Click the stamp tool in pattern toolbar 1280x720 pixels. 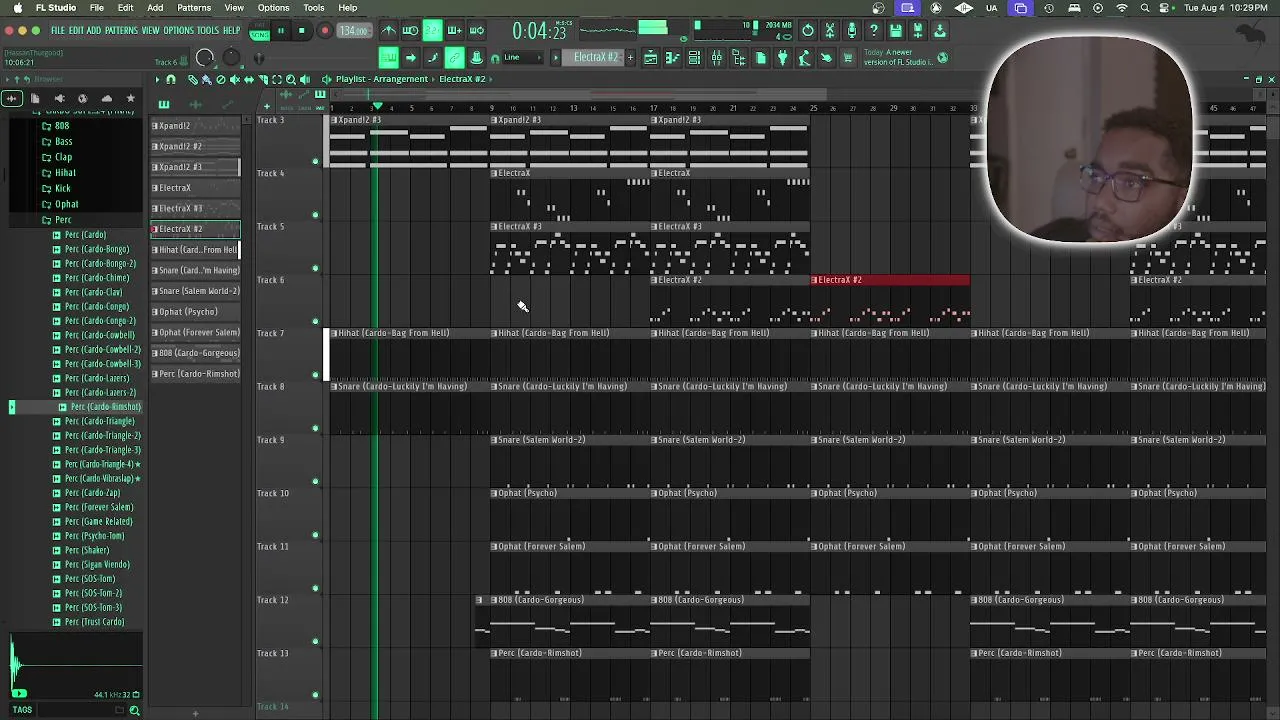coord(476,58)
